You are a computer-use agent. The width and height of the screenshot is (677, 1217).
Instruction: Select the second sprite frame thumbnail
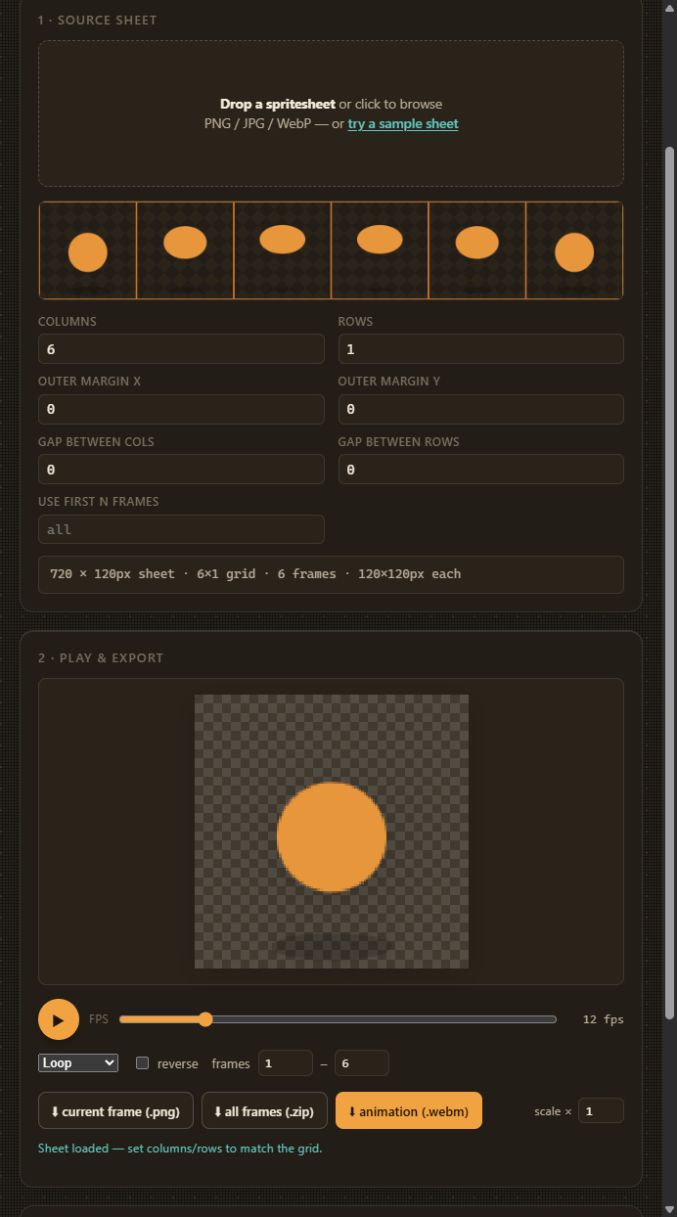coord(185,250)
